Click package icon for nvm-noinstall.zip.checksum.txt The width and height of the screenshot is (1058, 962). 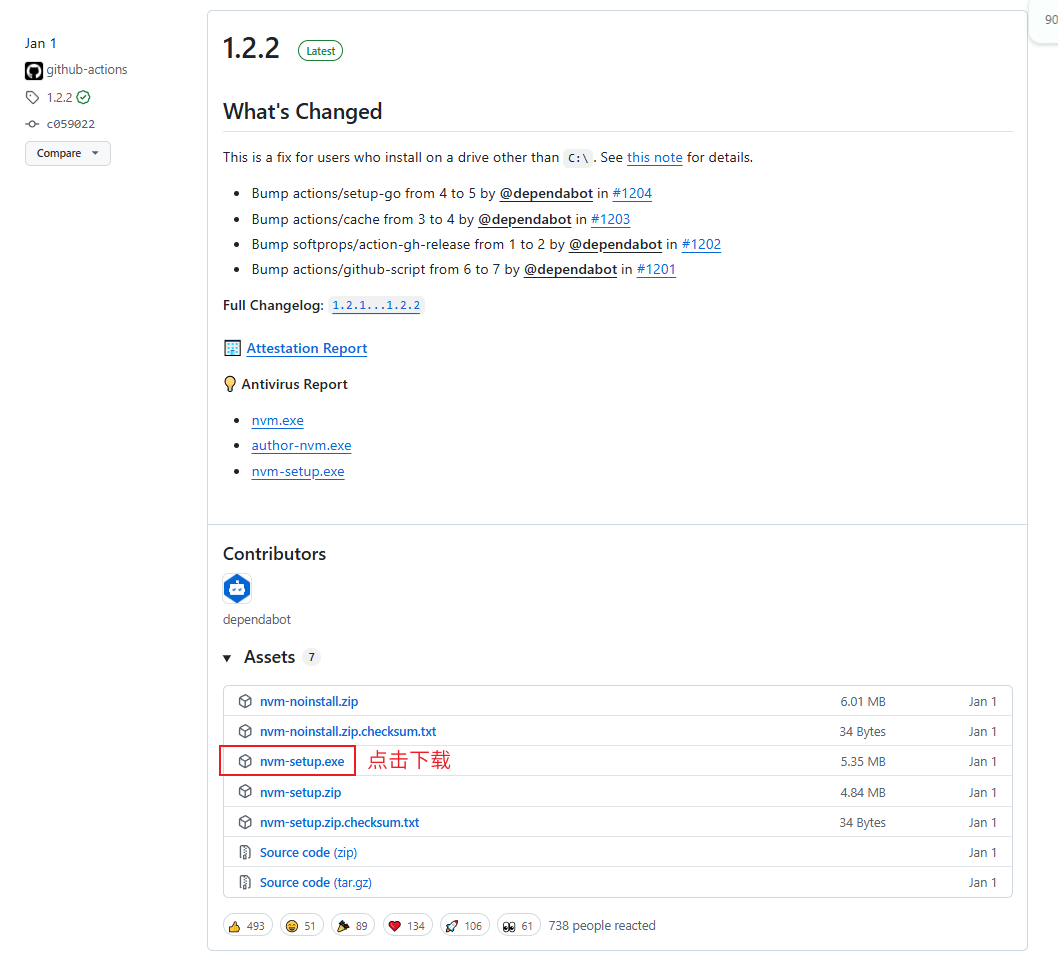tap(245, 731)
